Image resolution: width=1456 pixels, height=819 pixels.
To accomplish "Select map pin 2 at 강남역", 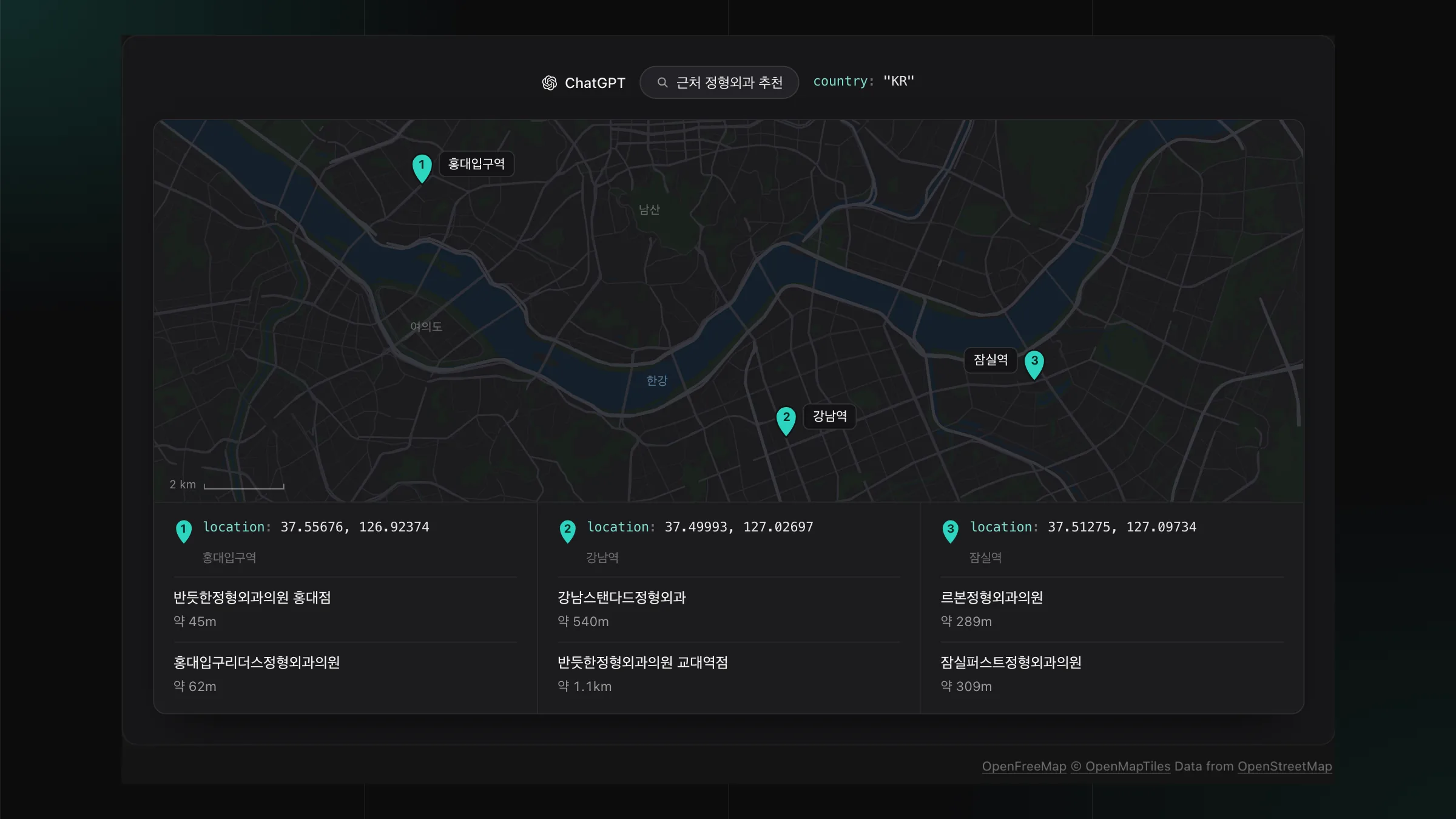I will coord(786,420).
